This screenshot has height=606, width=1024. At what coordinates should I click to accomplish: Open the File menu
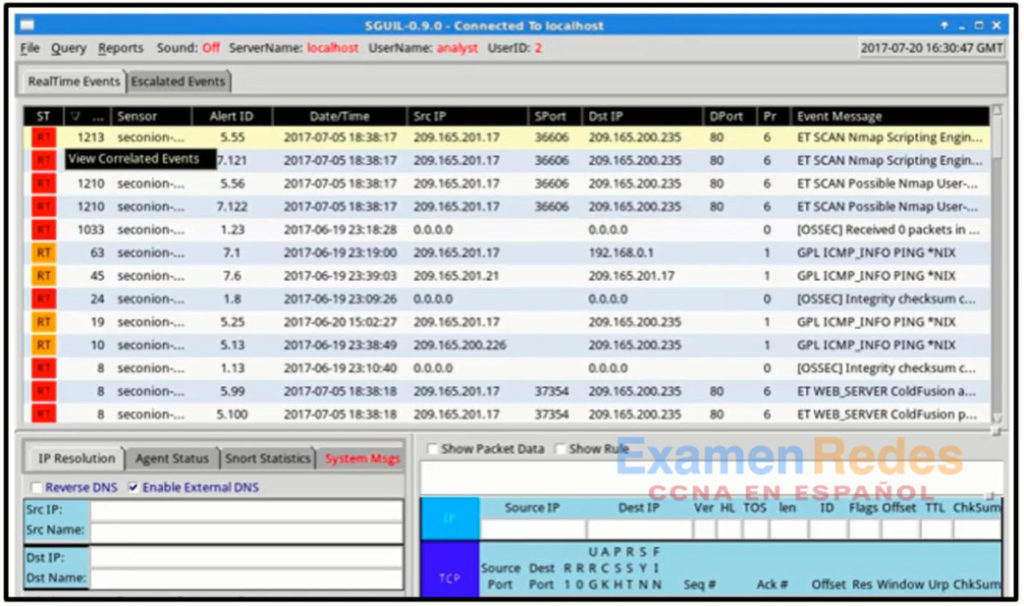pyautogui.click(x=30, y=48)
